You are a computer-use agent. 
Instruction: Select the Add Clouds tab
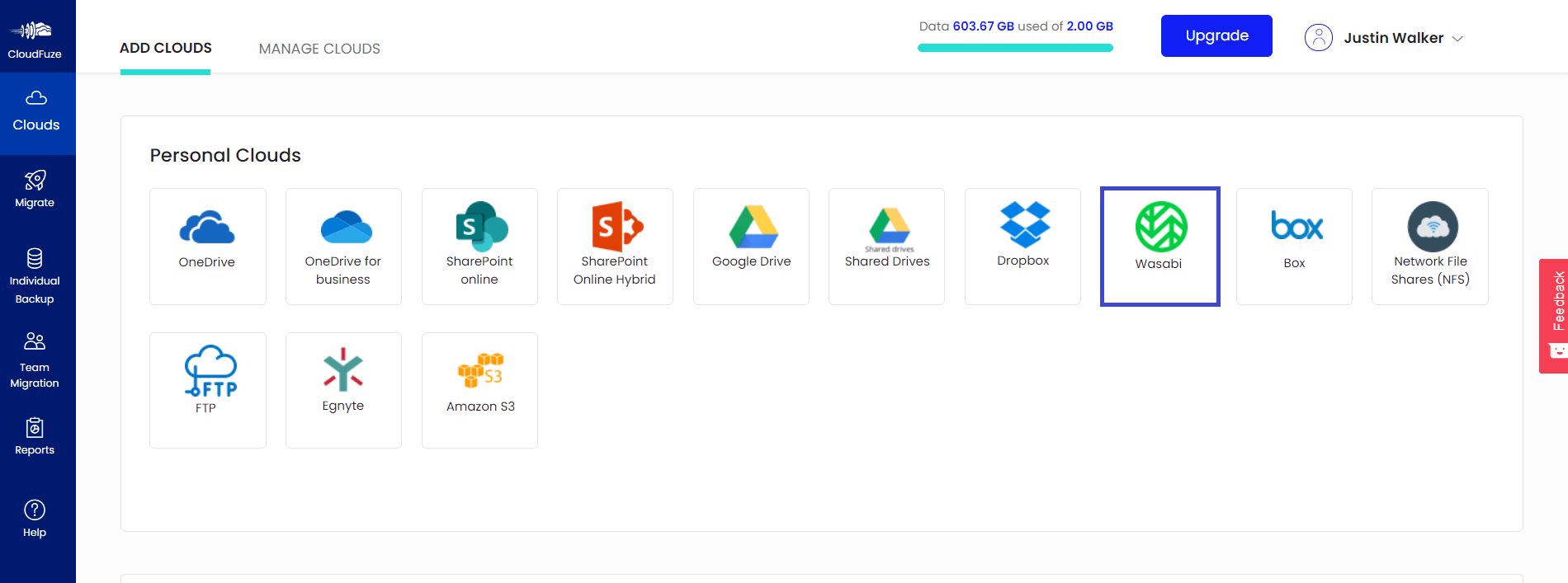[x=166, y=48]
